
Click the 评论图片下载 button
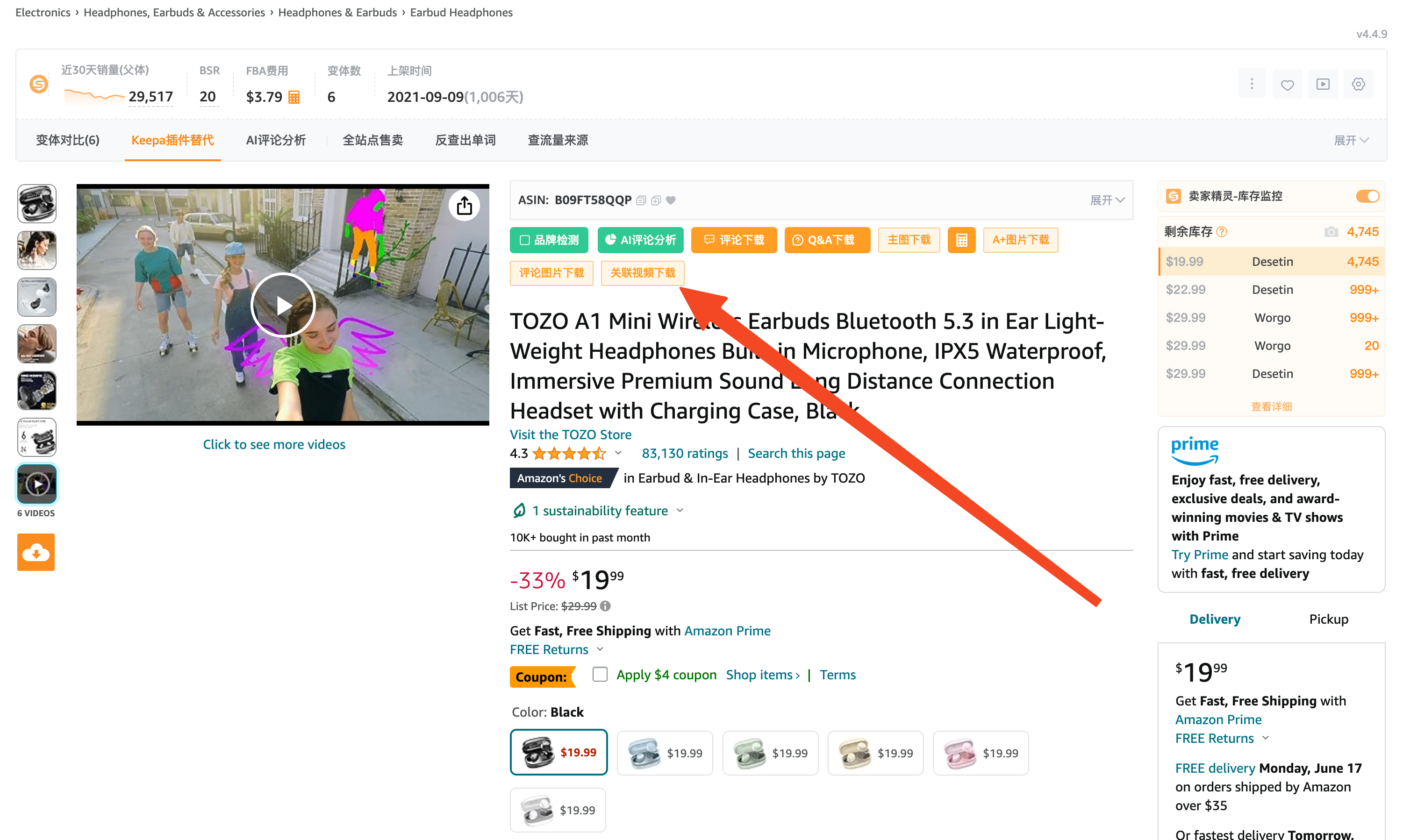[x=551, y=273]
